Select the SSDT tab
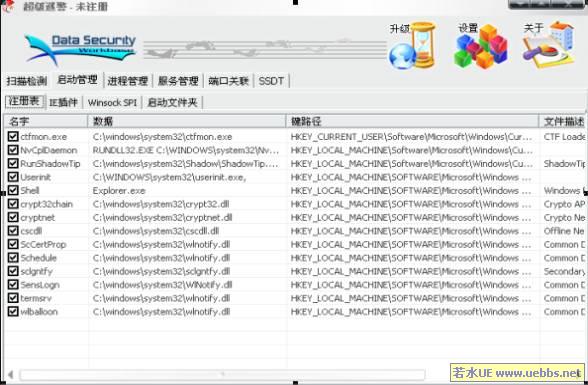The height and width of the screenshot is (385, 588). (271, 81)
